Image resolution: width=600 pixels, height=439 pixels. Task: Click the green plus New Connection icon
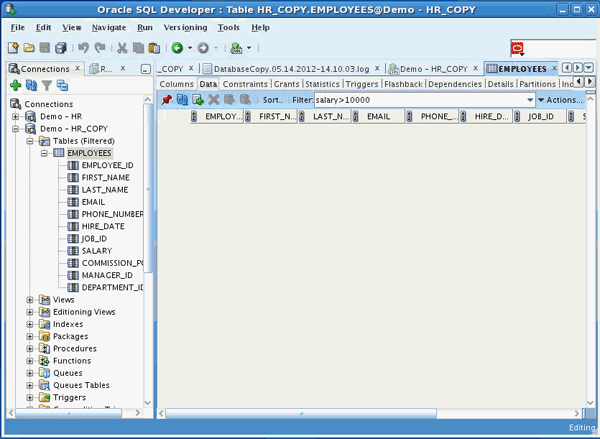15,85
